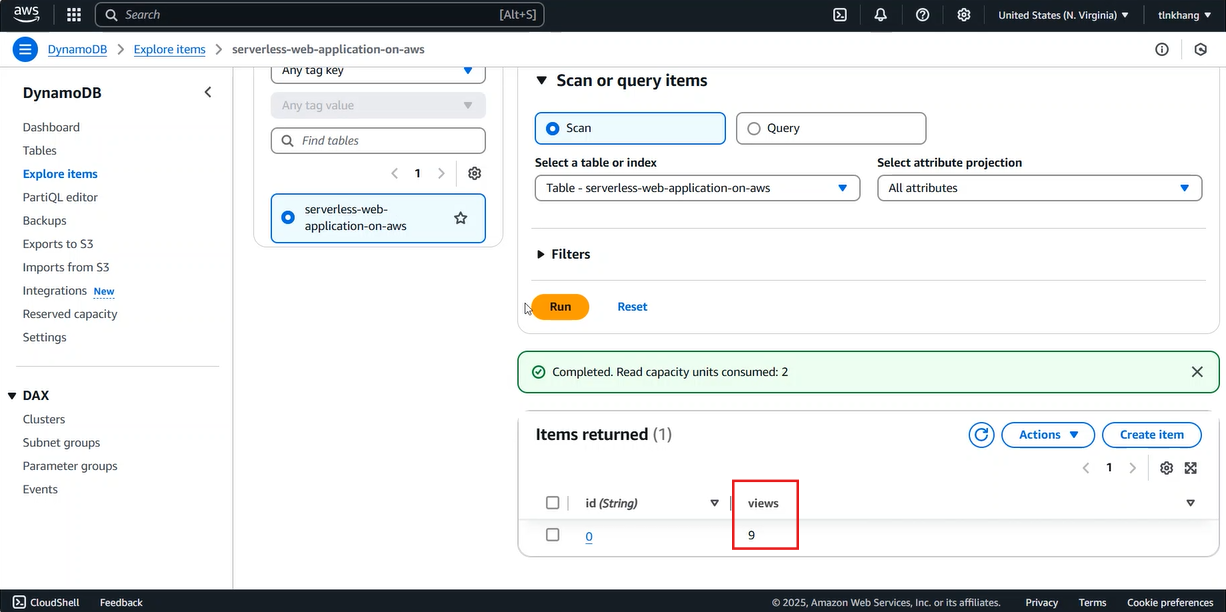The height and width of the screenshot is (612, 1226).
Task: Open the help question mark icon
Action: [x=923, y=15]
